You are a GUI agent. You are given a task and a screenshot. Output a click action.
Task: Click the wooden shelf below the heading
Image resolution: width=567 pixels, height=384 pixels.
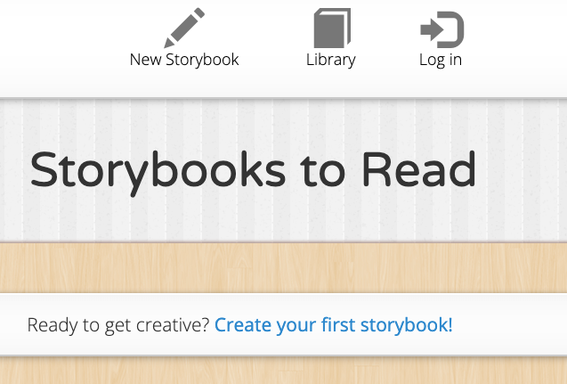284,268
